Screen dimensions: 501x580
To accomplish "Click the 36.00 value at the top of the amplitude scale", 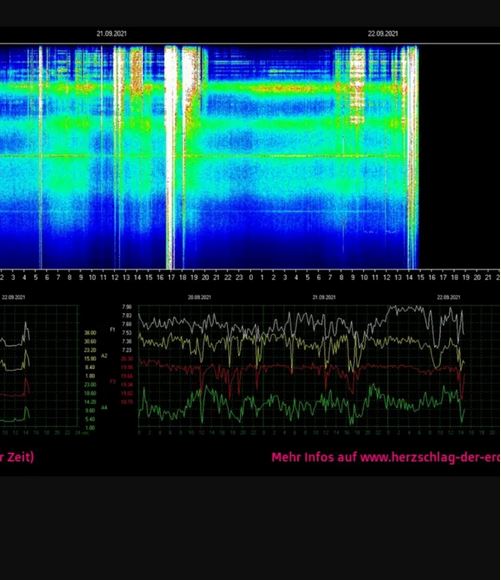I will tap(90, 333).
